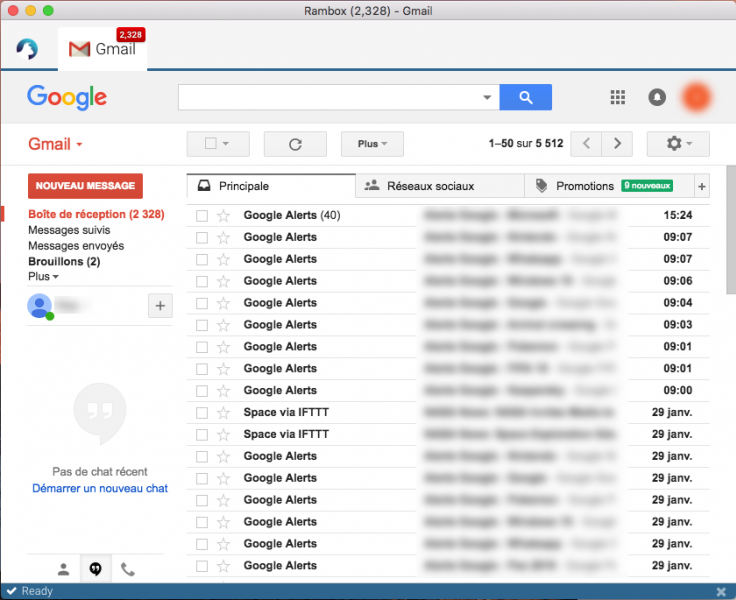736x600 pixels.
Task: Open Boîte de réception (2 328)
Action: pyautogui.click(x=96, y=214)
